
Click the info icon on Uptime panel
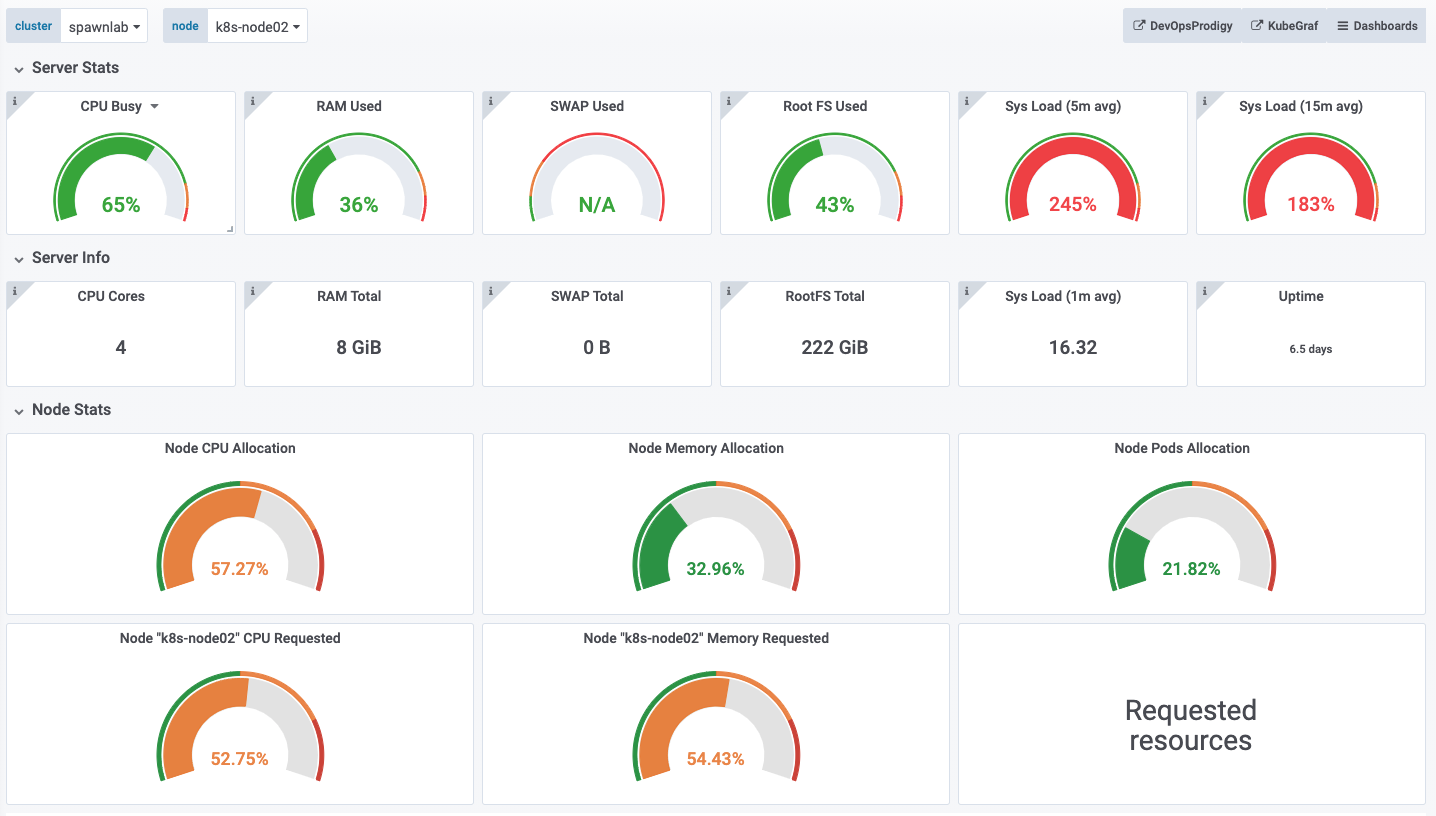[x=1204, y=290]
